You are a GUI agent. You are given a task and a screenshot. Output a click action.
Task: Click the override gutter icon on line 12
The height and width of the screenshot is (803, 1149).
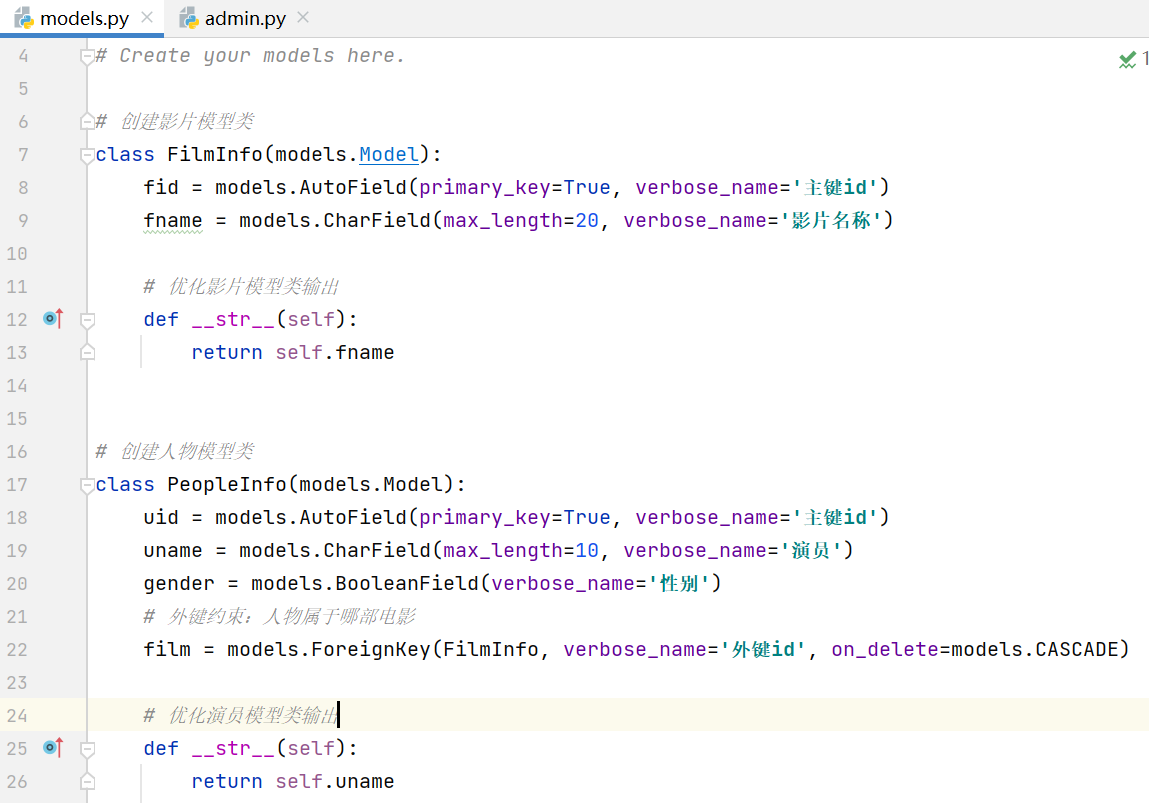53,319
